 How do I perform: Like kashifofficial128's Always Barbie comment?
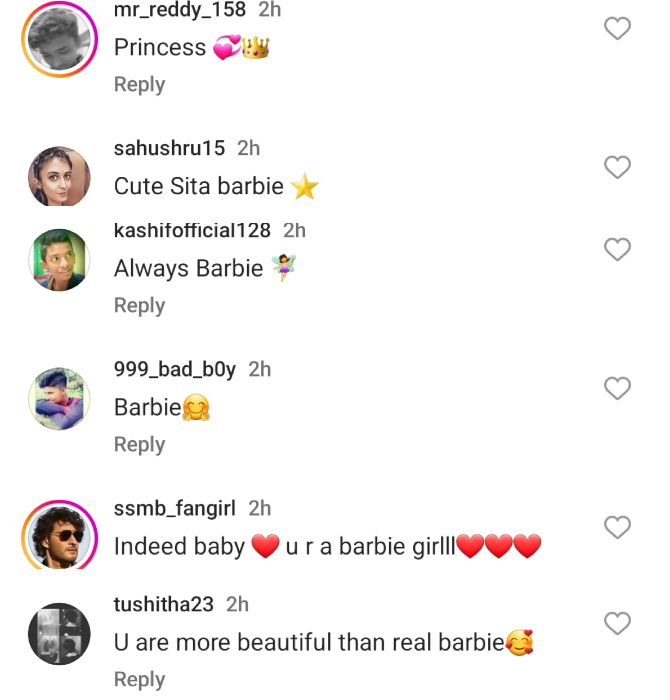pyautogui.click(x=618, y=249)
